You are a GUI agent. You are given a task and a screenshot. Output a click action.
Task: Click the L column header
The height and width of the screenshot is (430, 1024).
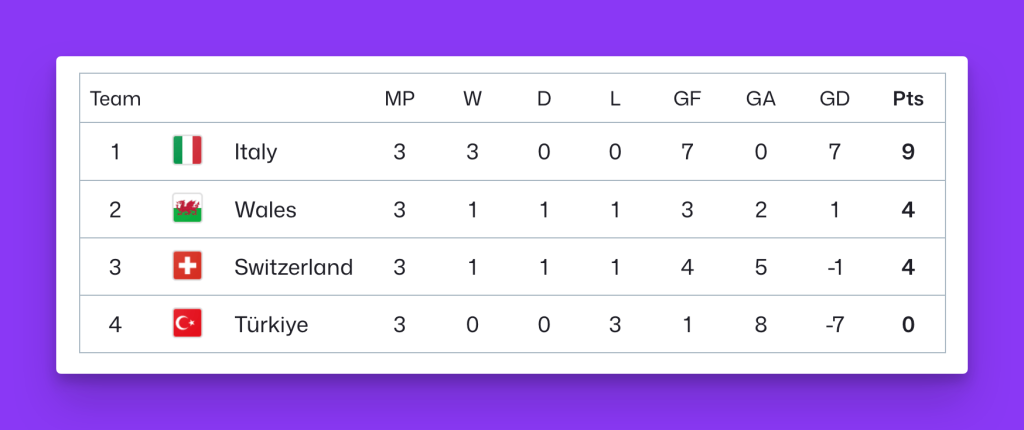click(x=615, y=99)
